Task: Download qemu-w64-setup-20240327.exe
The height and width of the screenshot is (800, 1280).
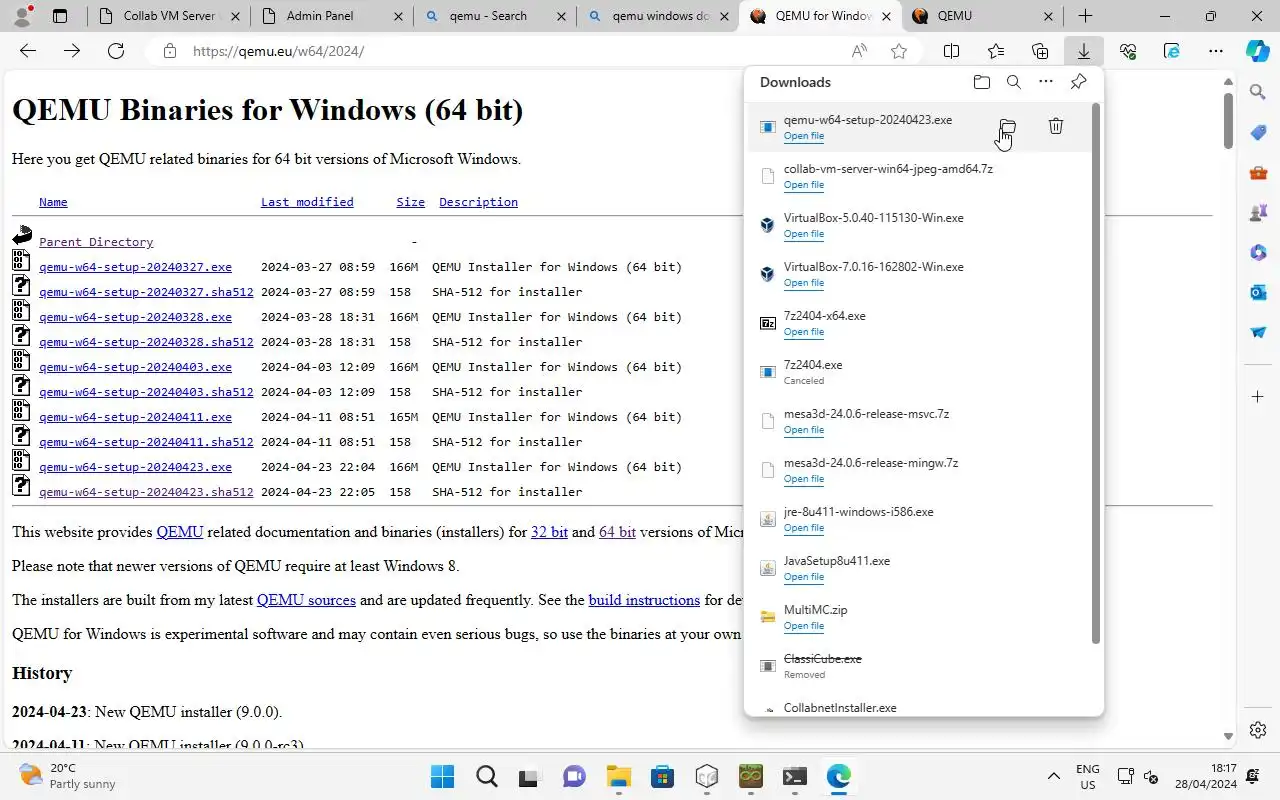Action: 135,267
